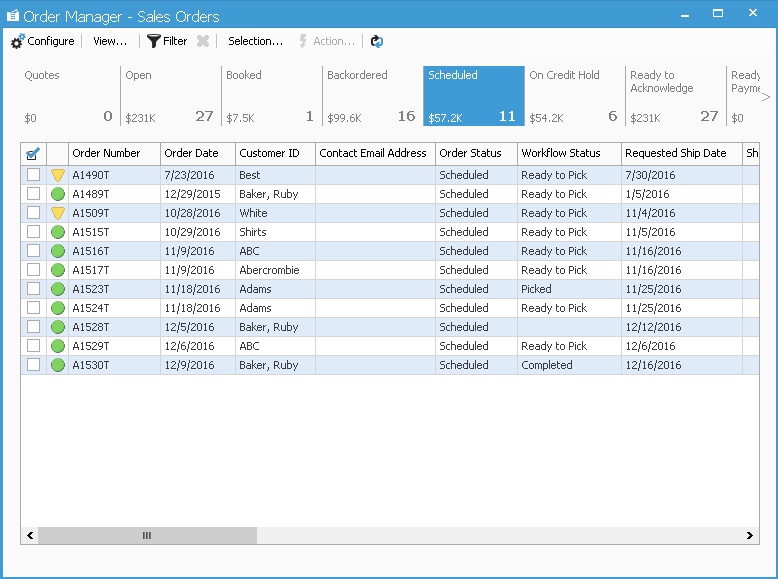Click green status icon for order A1516T

click(x=58, y=251)
